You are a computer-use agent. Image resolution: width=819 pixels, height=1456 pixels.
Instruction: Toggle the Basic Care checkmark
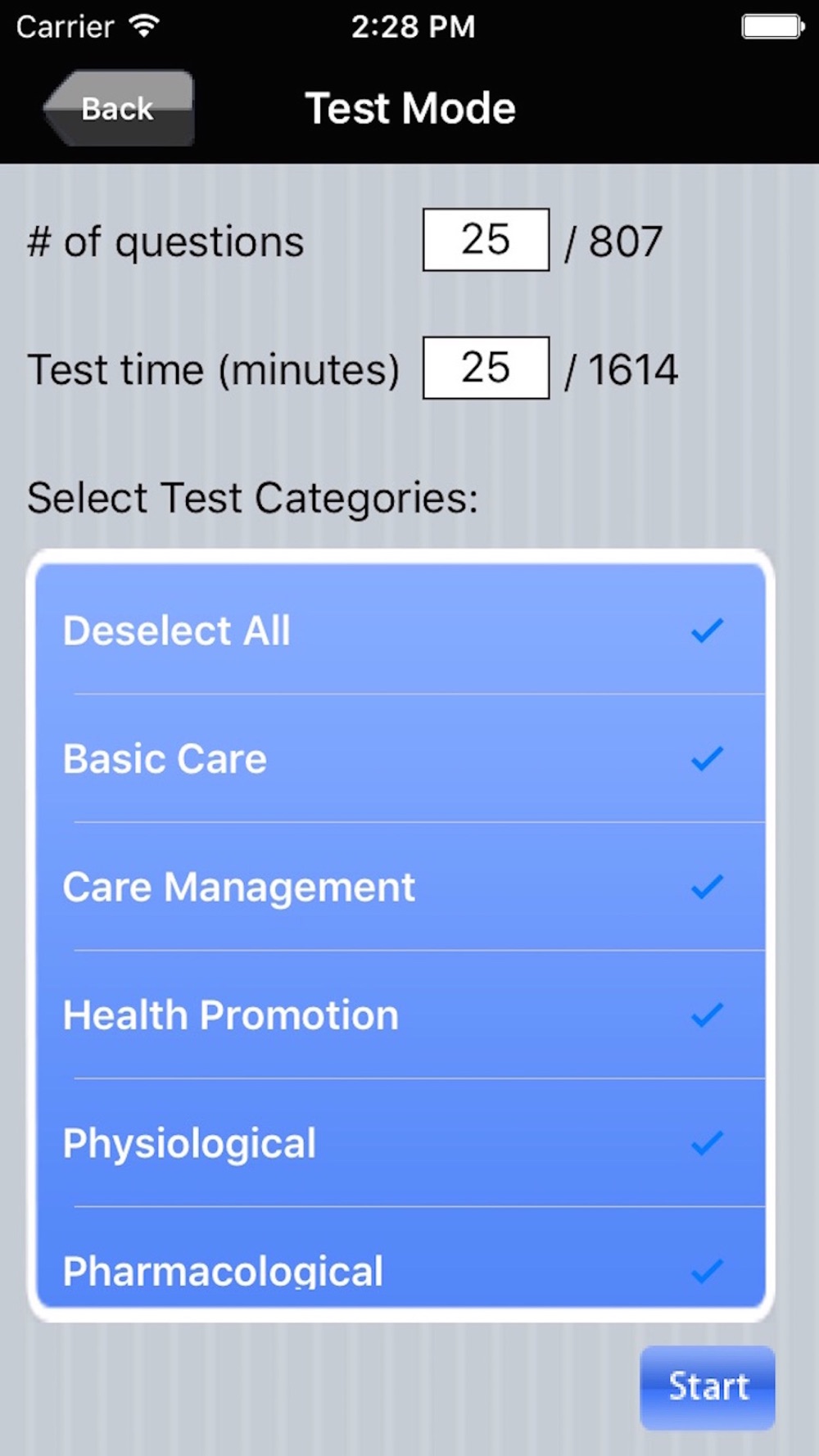[x=707, y=758]
